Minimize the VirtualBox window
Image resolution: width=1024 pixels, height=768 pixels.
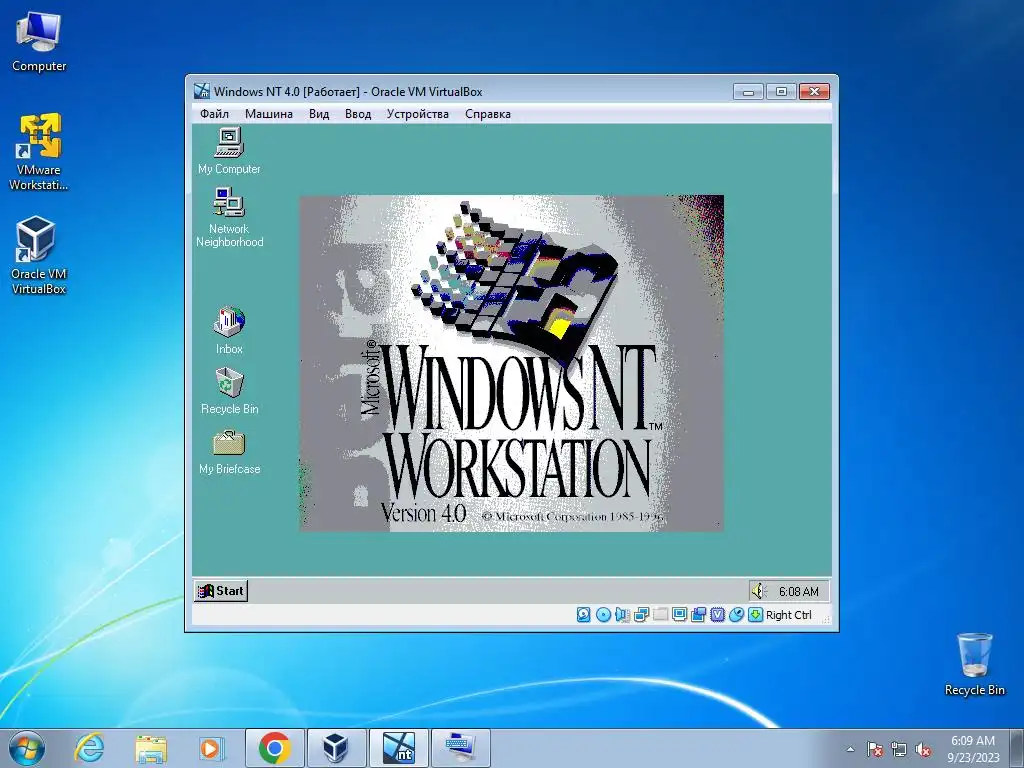(x=748, y=91)
